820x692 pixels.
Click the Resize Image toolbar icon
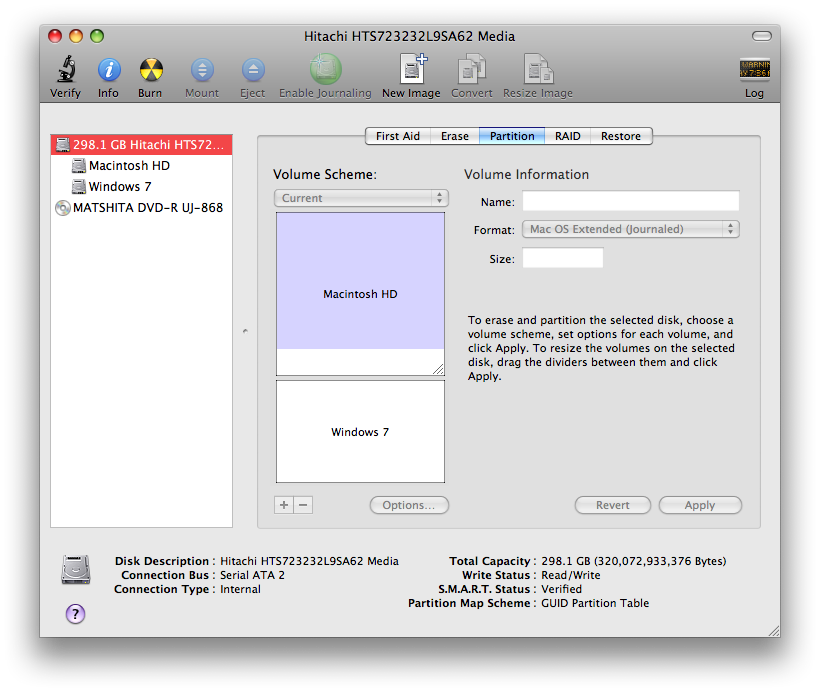[x=538, y=69]
